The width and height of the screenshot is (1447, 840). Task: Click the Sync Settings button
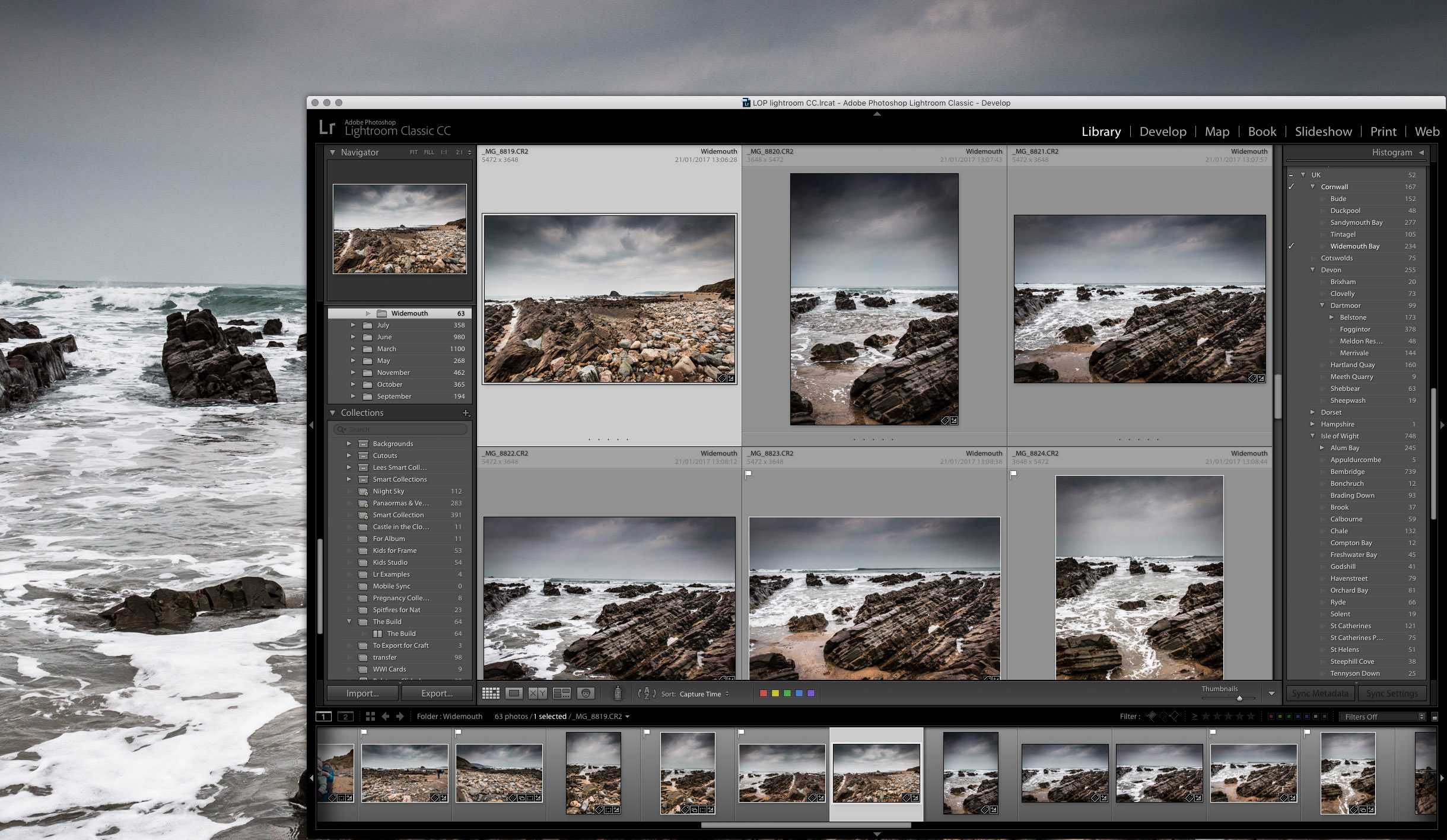pos(1392,693)
